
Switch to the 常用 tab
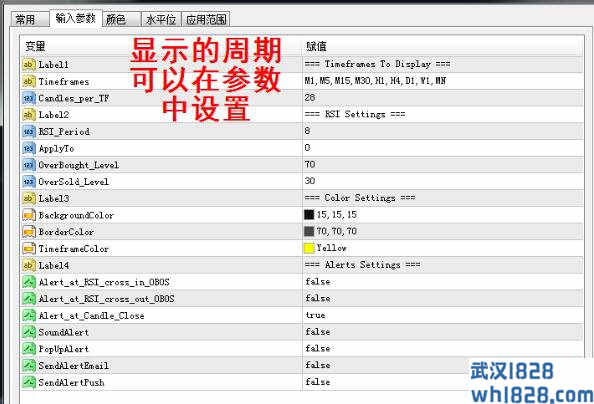click(30, 19)
